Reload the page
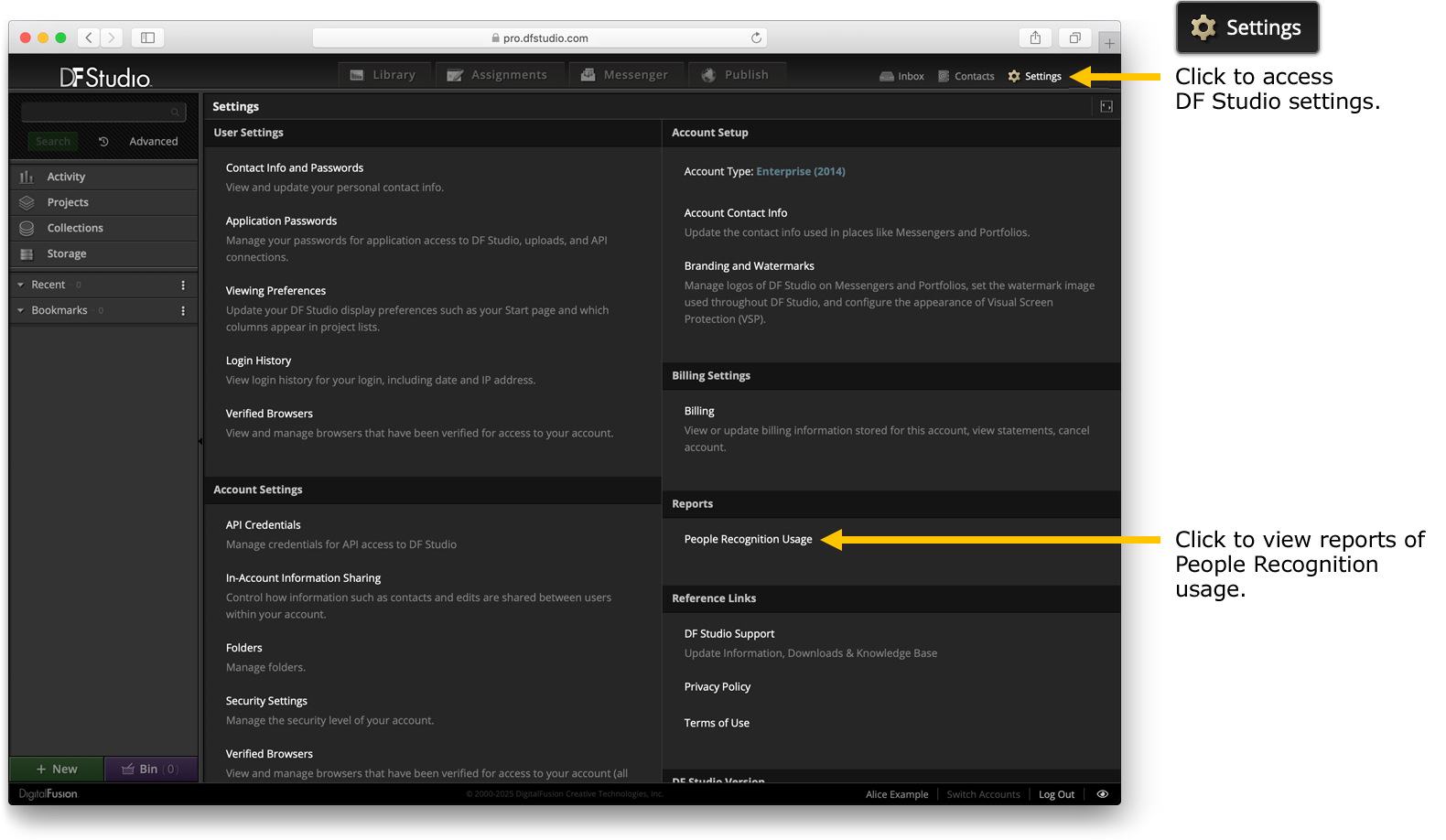 click(x=756, y=38)
